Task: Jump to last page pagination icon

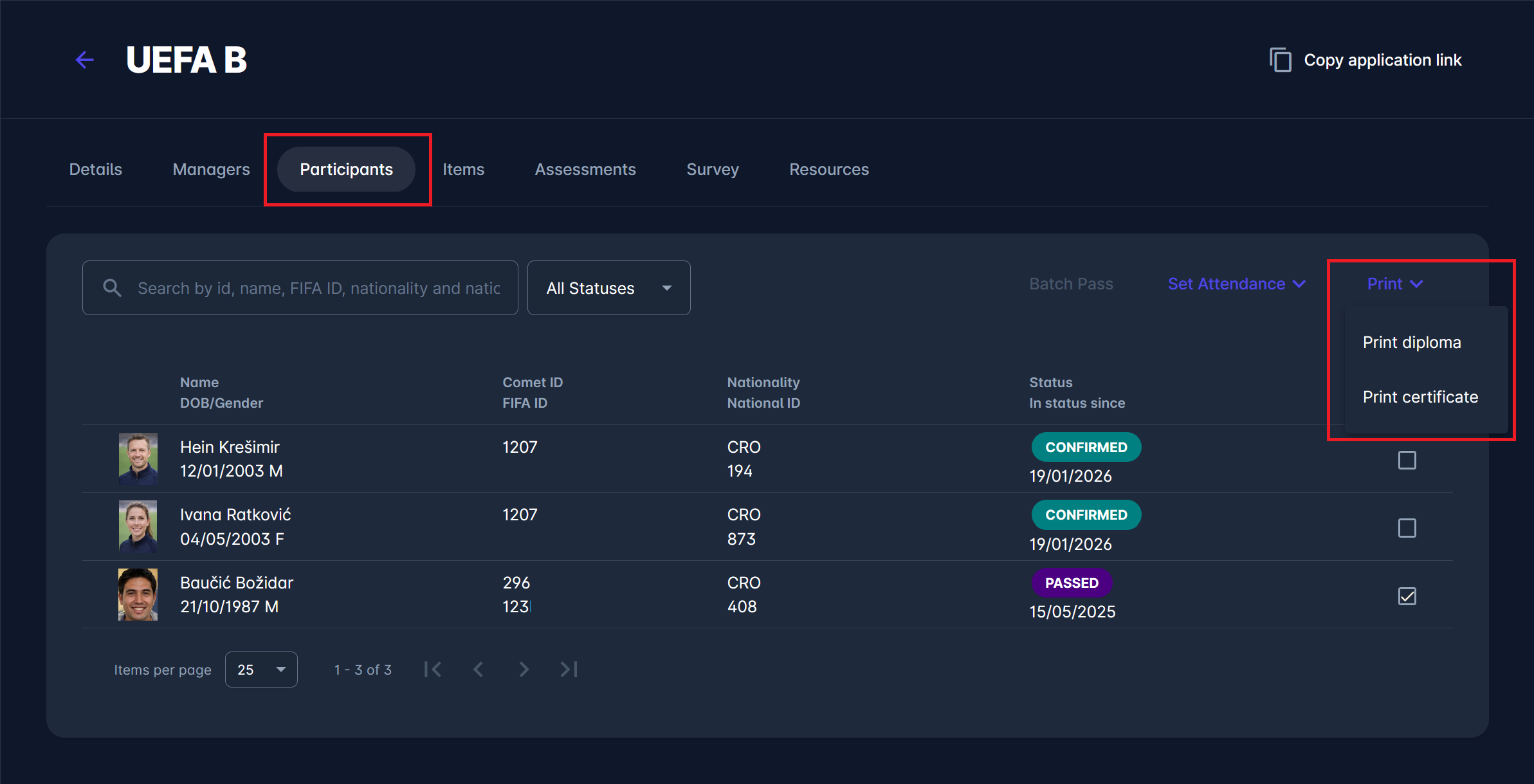Action: (x=569, y=670)
